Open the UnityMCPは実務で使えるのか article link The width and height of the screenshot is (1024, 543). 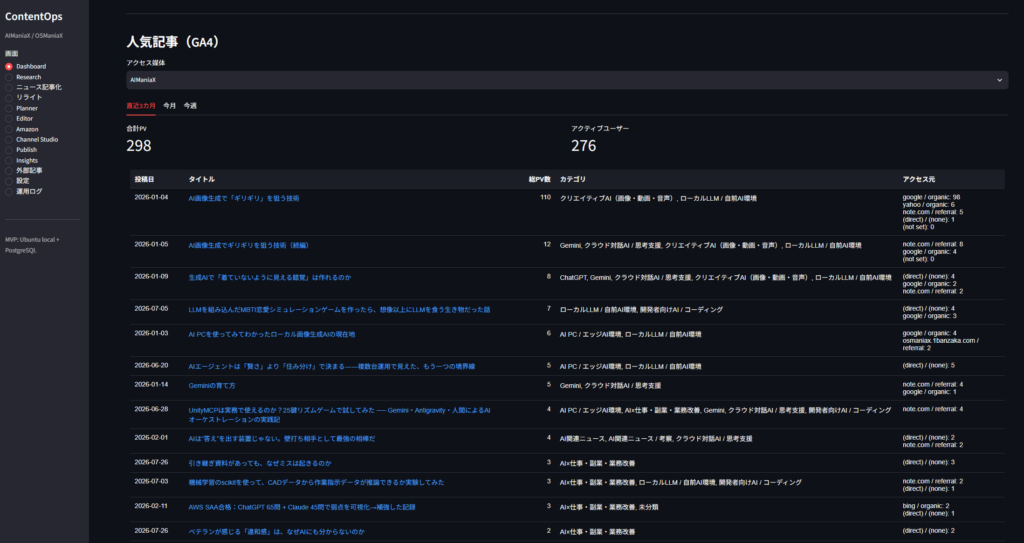[339, 414]
